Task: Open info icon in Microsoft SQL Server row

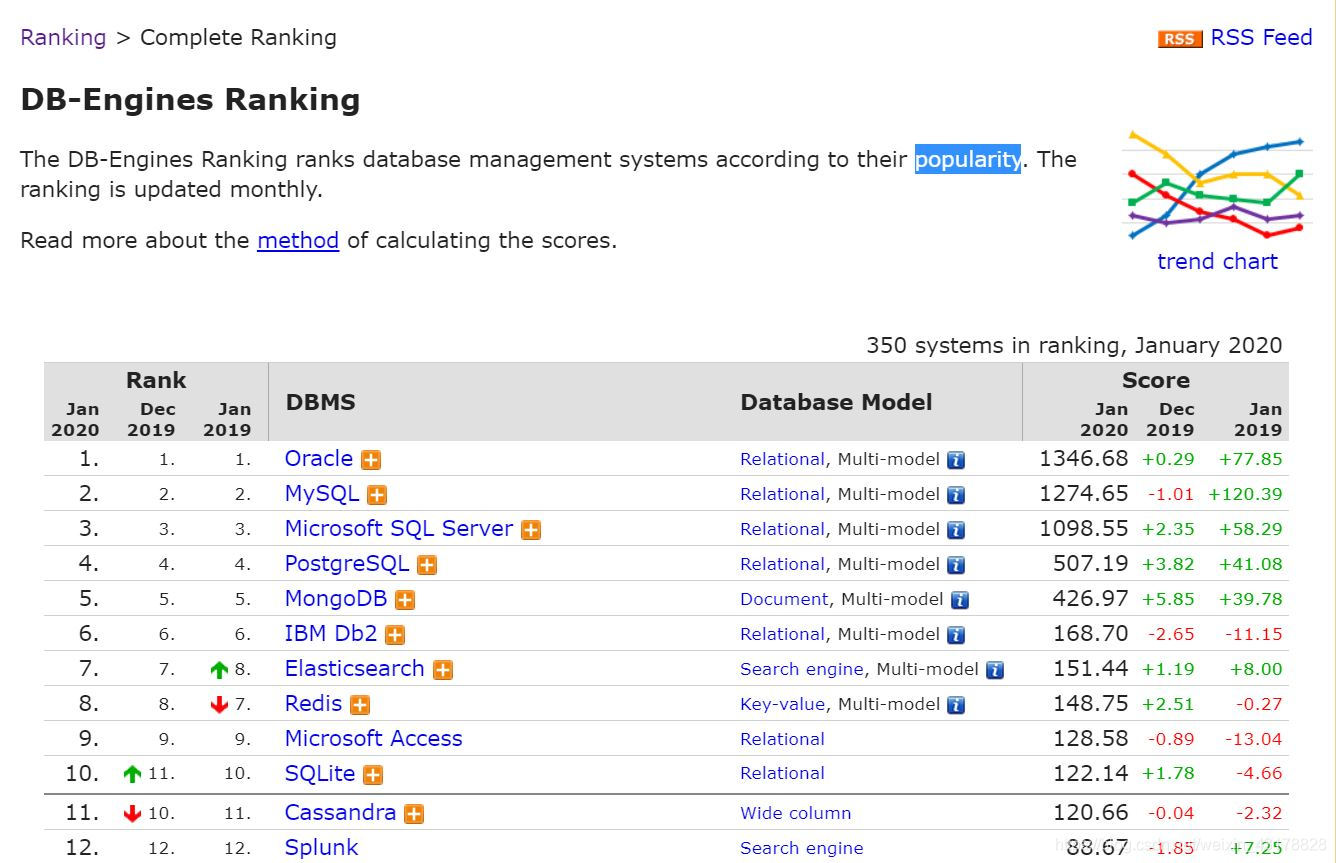Action: coord(956,530)
